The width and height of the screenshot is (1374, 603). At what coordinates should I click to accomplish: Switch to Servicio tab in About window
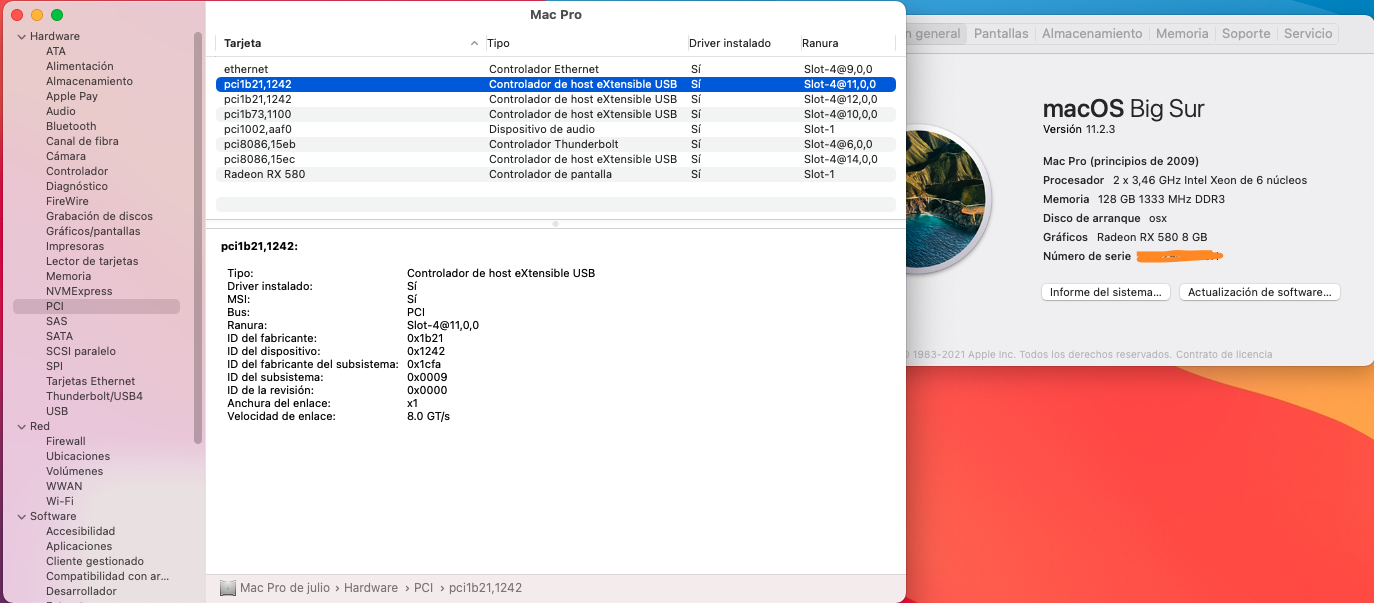click(x=1308, y=34)
